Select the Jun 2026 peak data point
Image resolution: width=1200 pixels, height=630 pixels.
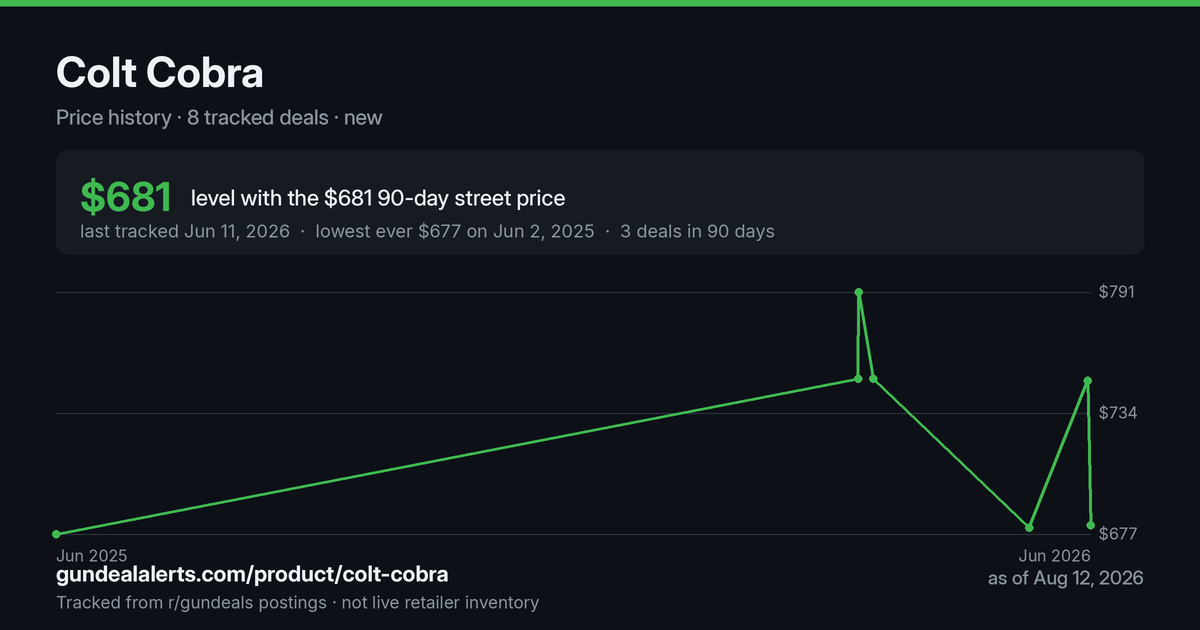1087,381
